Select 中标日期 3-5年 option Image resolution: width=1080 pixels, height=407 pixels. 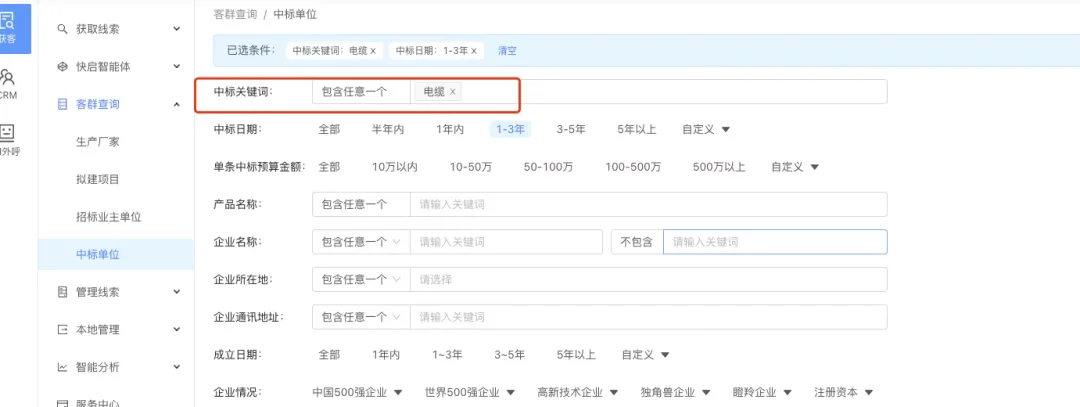pos(571,129)
